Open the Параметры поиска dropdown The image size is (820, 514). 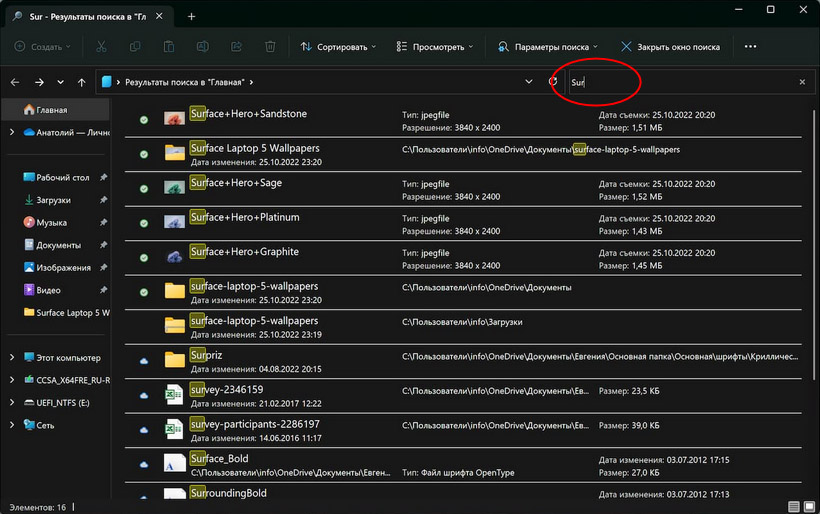(x=548, y=47)
